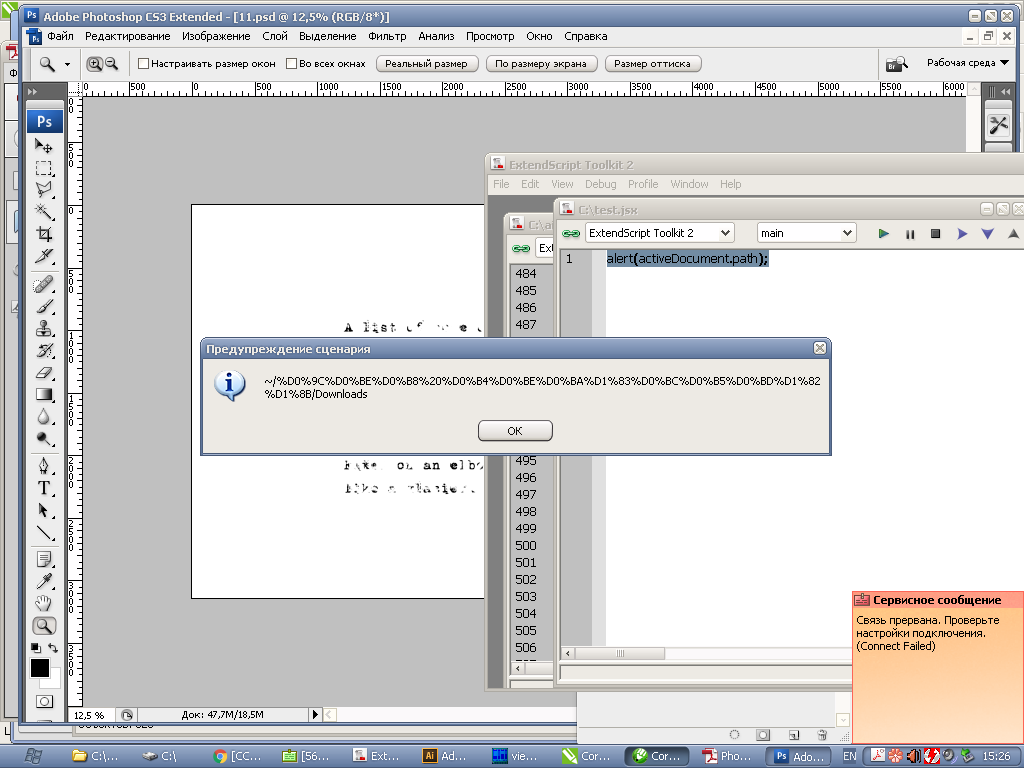Select the Pen tool
This screenshot has height=768, width=1024.
pos(44,466)
